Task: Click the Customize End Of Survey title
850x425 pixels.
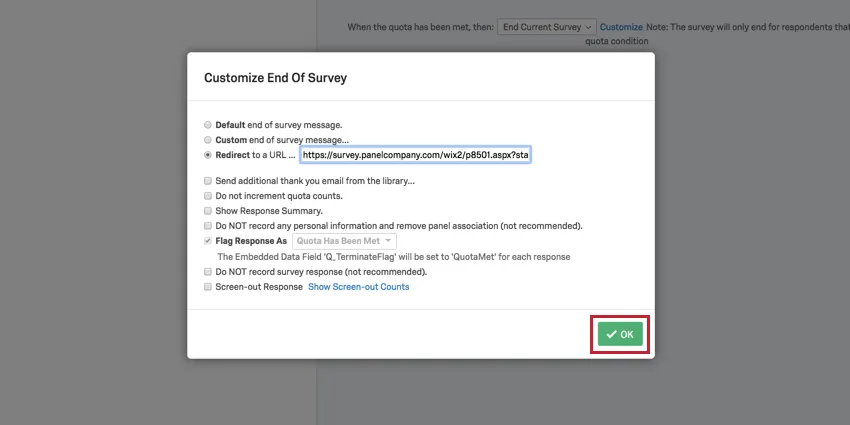Action: 275,77
